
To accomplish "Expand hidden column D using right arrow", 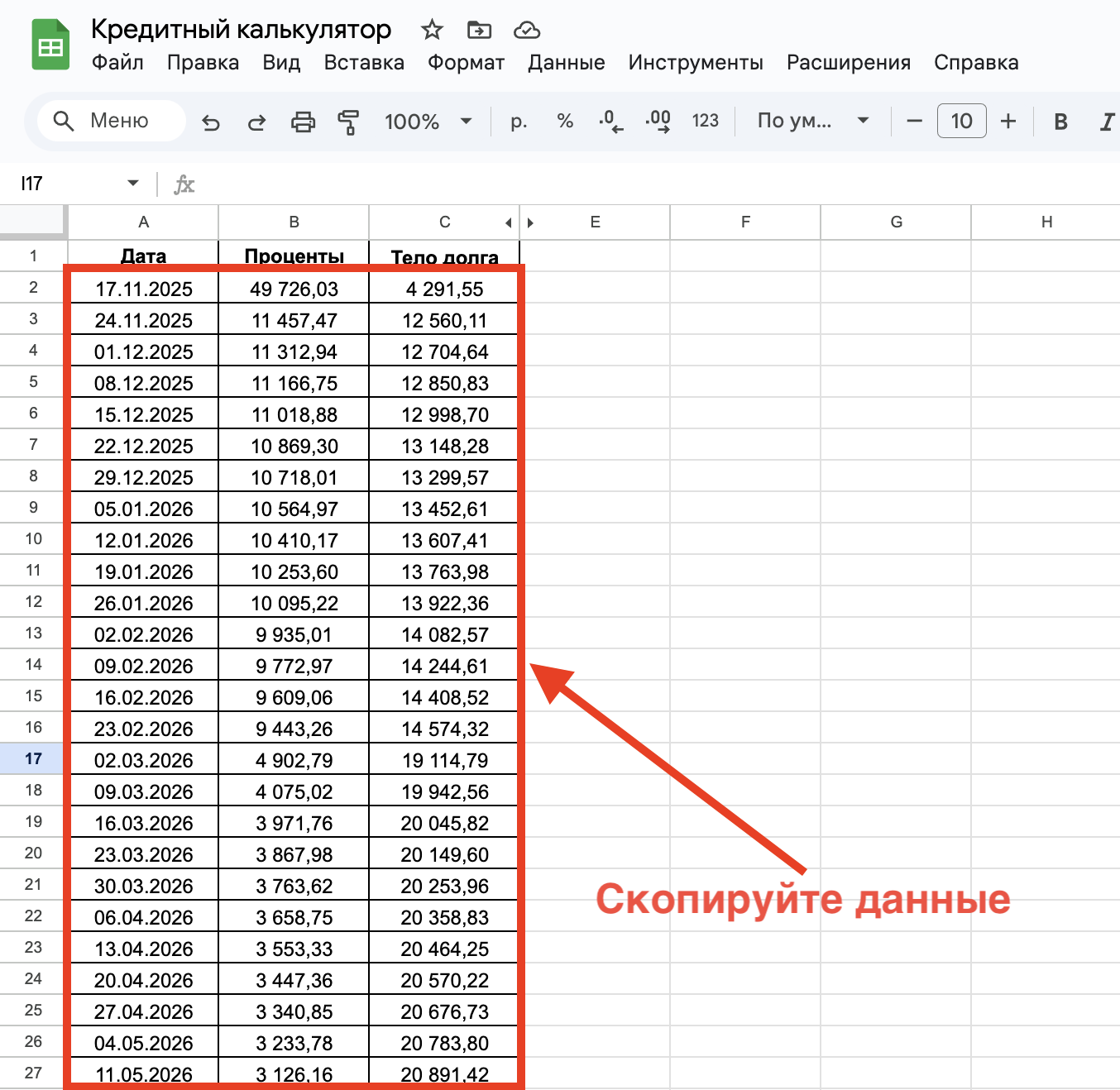I will (x=530, y=222).
